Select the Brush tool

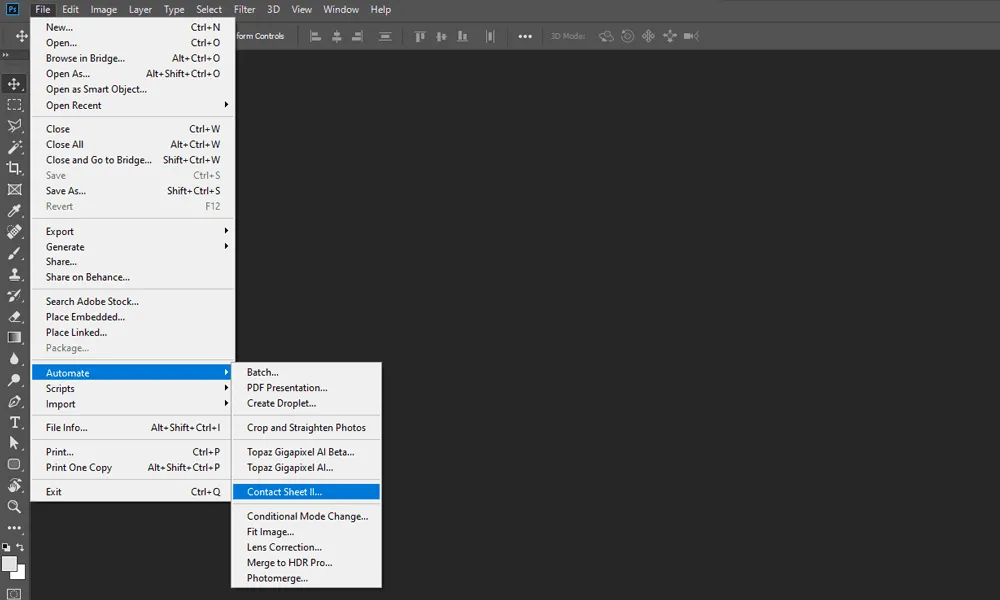(14, 253)
